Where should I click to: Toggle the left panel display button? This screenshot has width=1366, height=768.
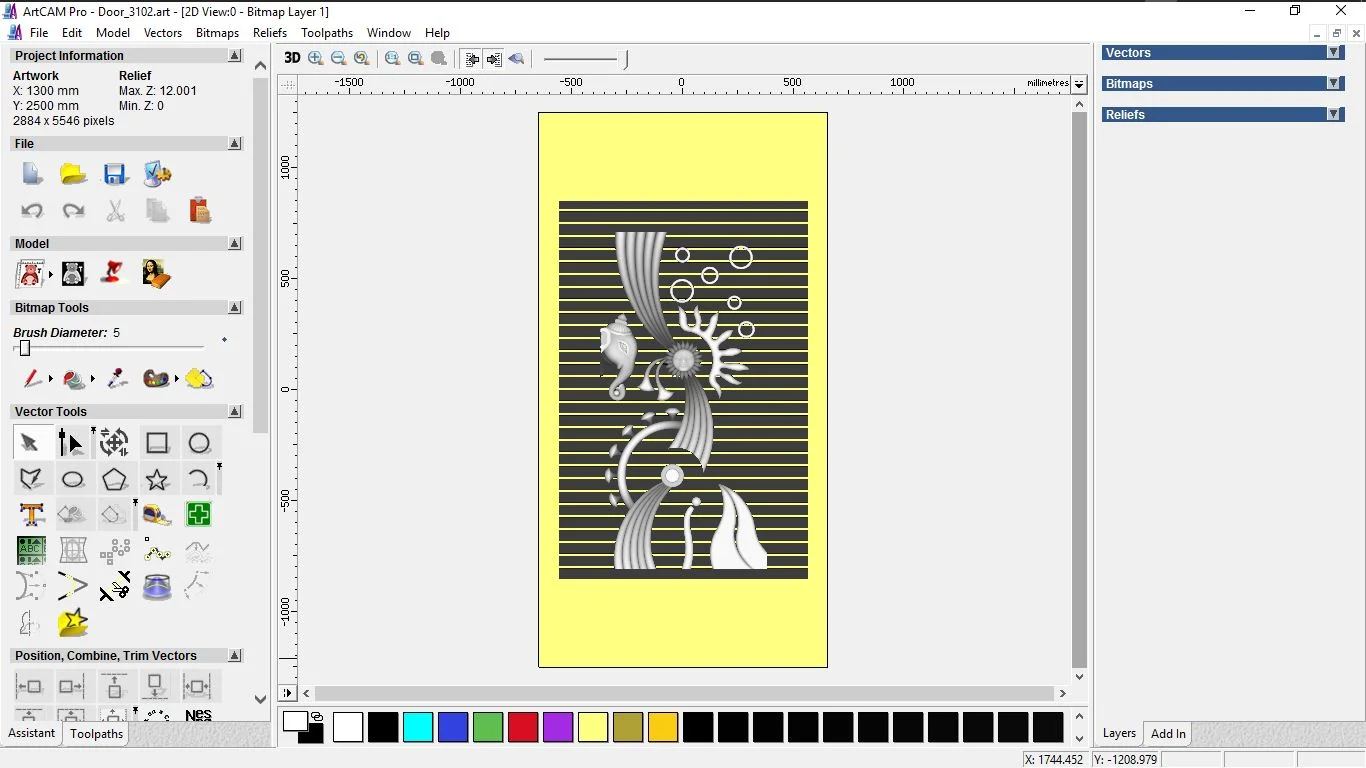[472, 59]
